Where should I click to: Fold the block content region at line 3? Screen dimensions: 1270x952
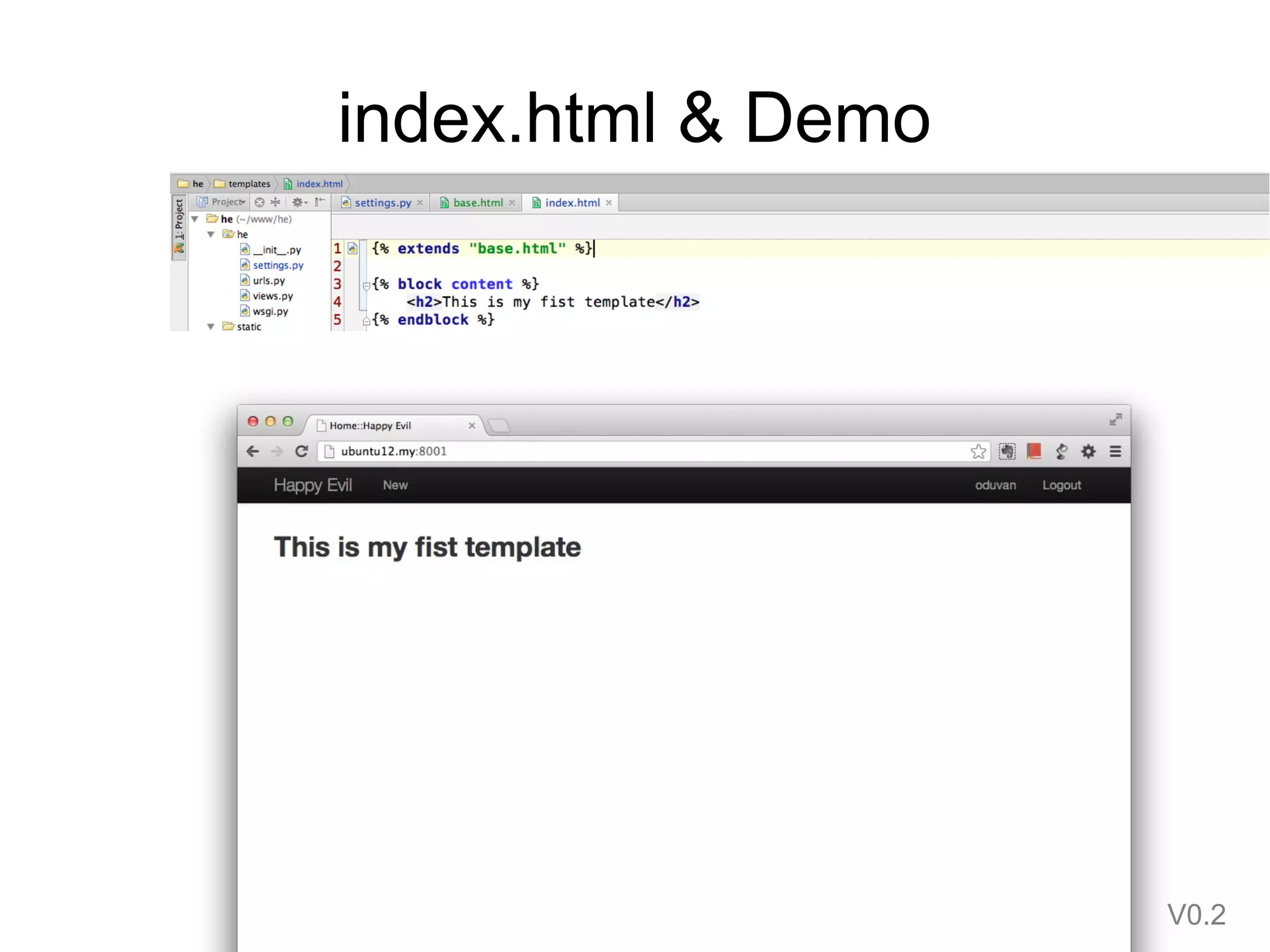point(366,285)
